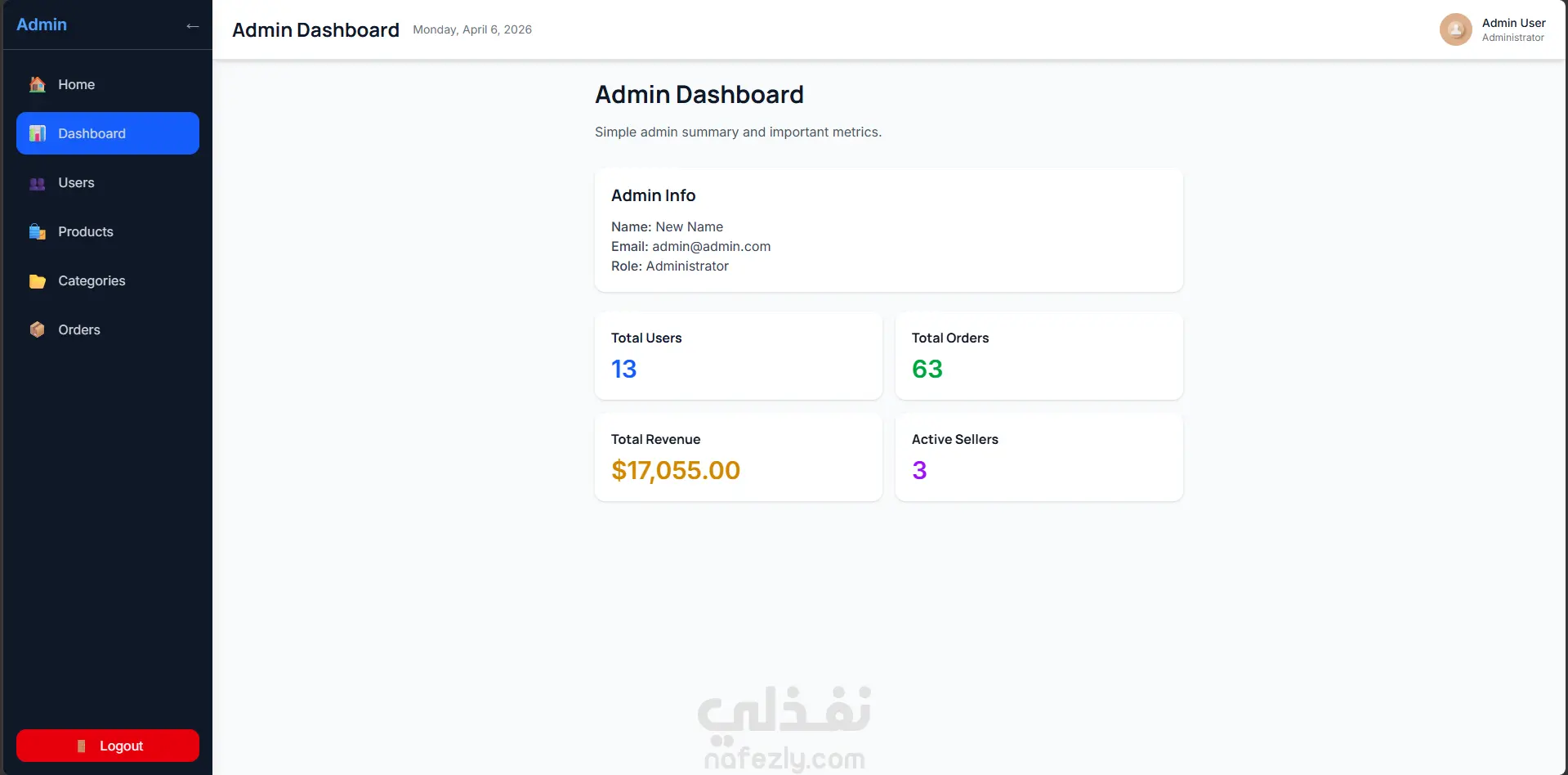Click the Dashboard chart icon

click(38, 133)
